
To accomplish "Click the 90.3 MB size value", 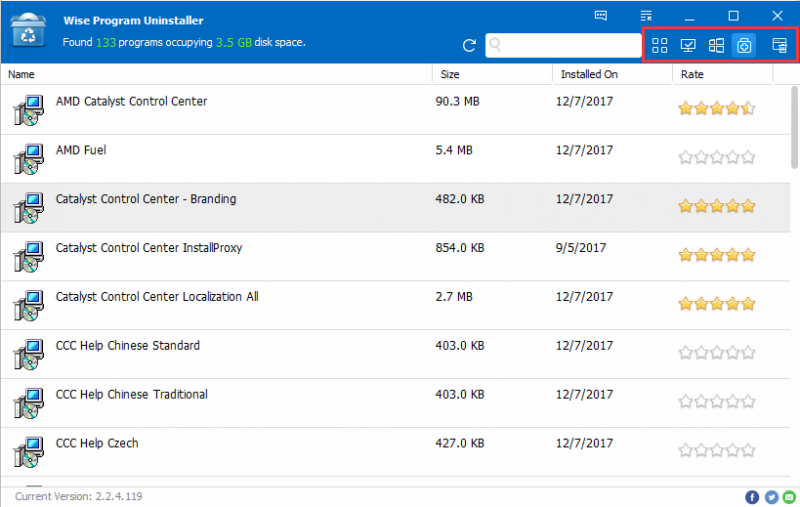I will (457, 102).
